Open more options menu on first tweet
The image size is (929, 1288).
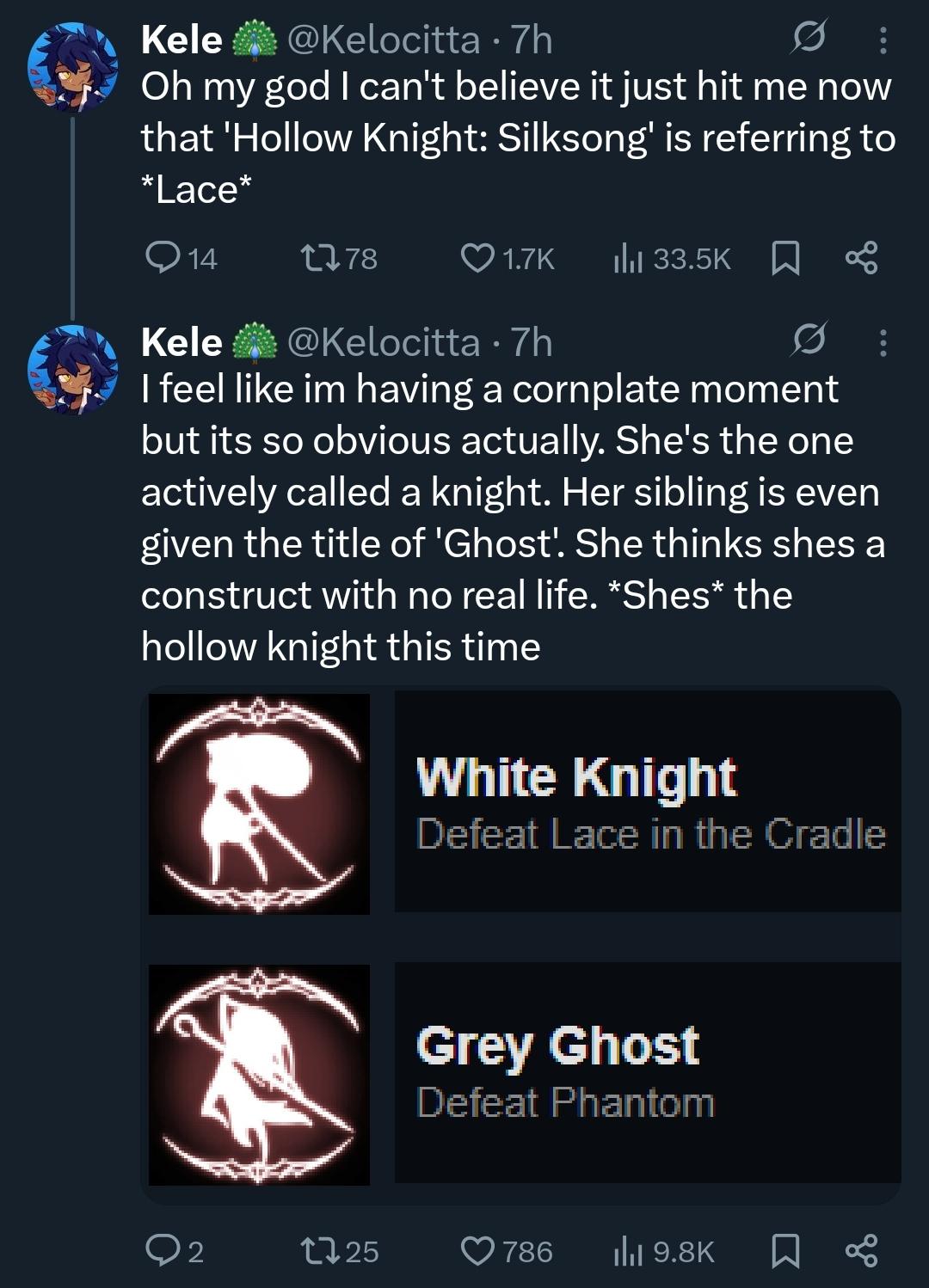click(882, 40)
